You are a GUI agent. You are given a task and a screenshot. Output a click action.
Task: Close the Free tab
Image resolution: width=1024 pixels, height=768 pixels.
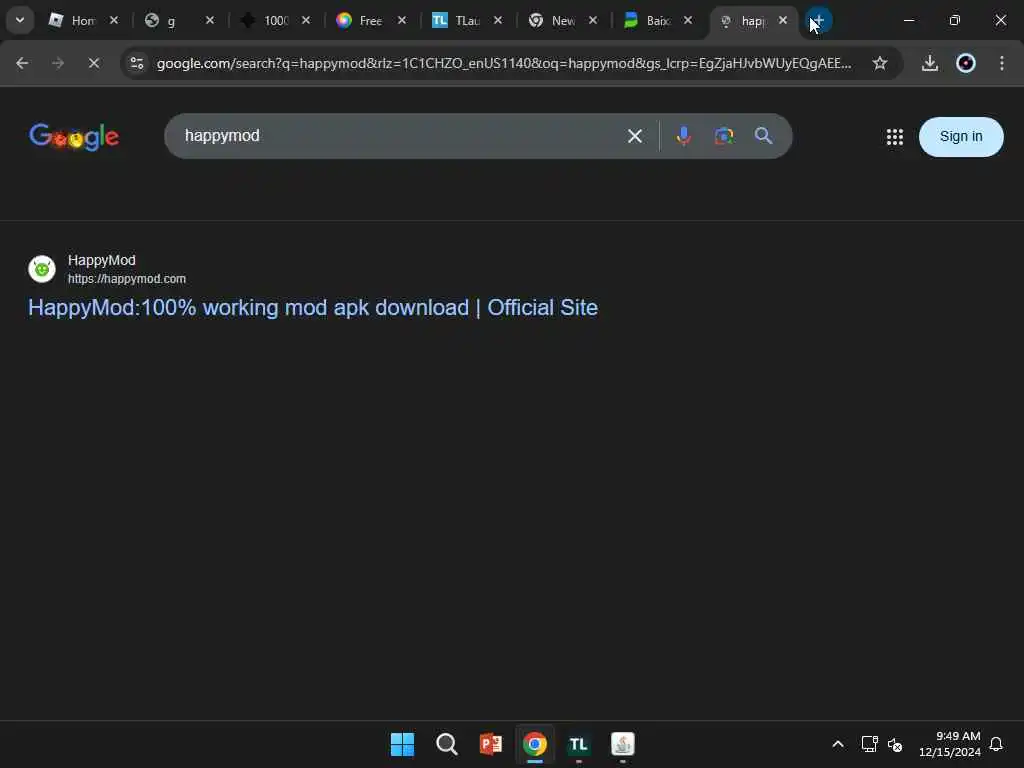tap(402, 20)
